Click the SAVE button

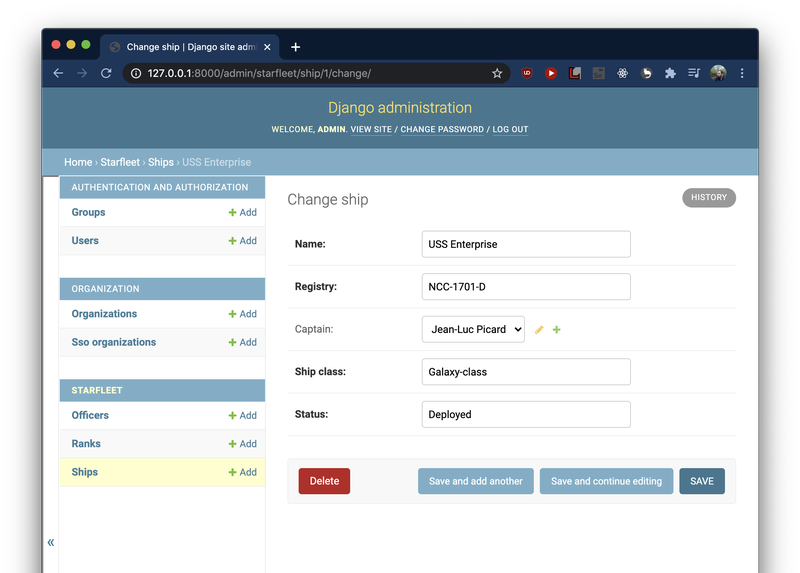point(702,481)
